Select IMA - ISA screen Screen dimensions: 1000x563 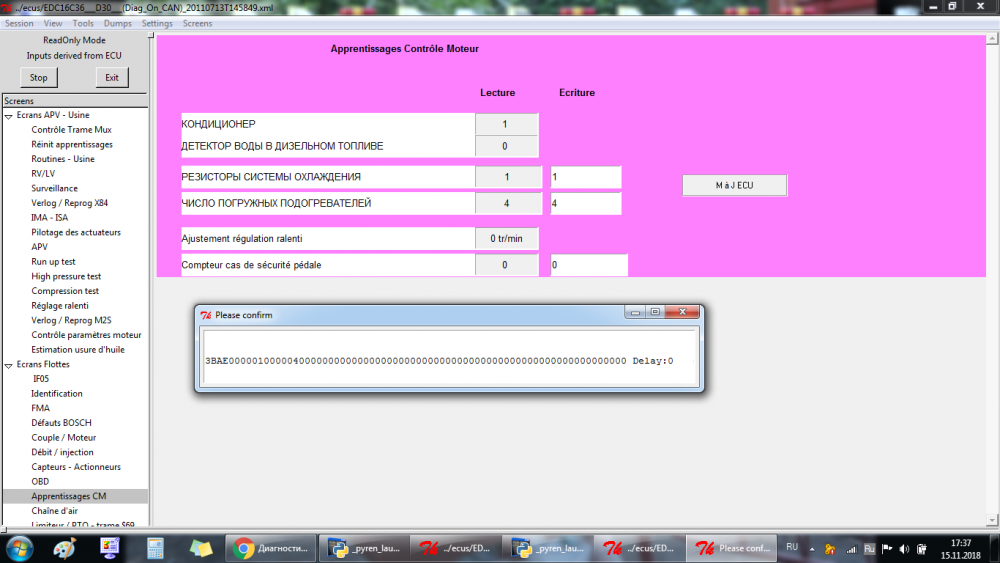[49, 217]
